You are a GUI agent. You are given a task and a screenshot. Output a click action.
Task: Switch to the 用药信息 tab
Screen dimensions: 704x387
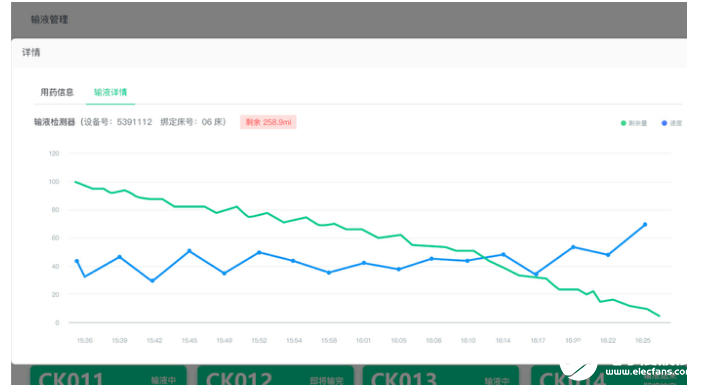pyautogui.click(x=57, y=92)
